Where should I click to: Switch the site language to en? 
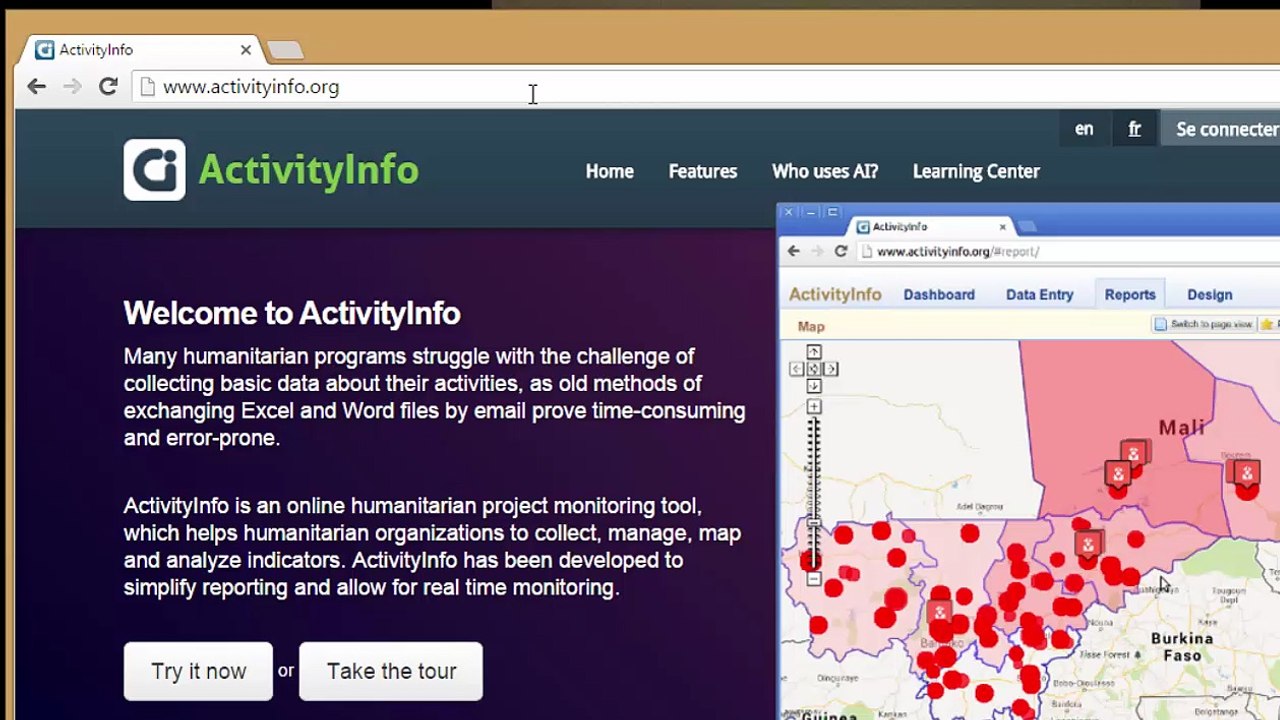pyautogui.click(x=1084, y=129)
